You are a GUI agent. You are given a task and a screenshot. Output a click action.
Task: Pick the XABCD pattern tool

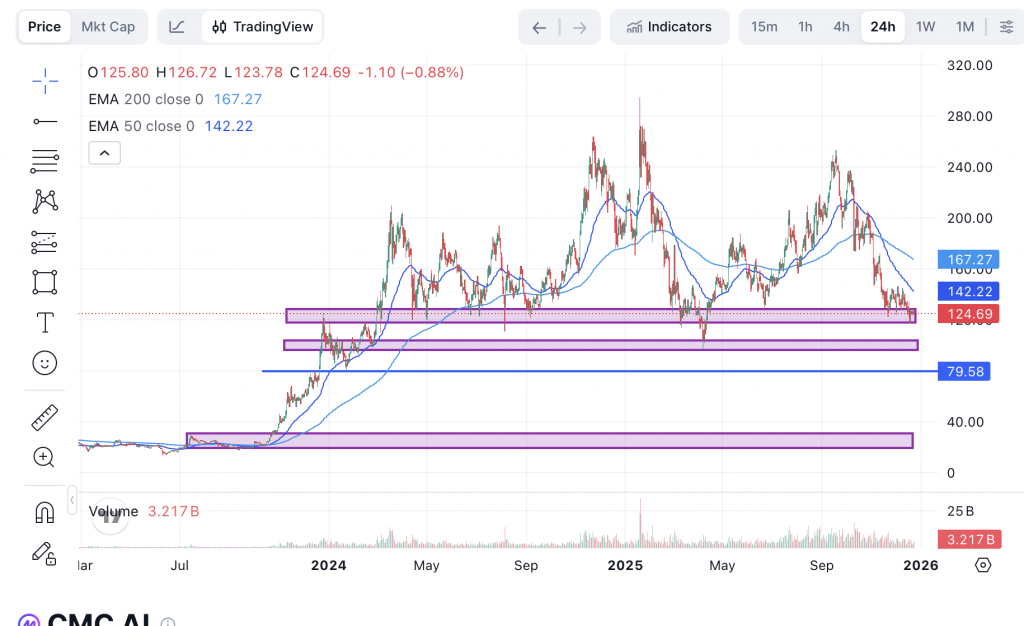click(x=44, y=201)
